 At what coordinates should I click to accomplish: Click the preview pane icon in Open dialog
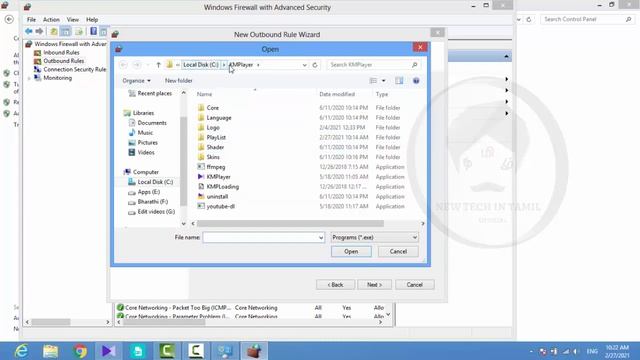coord(399,81)
